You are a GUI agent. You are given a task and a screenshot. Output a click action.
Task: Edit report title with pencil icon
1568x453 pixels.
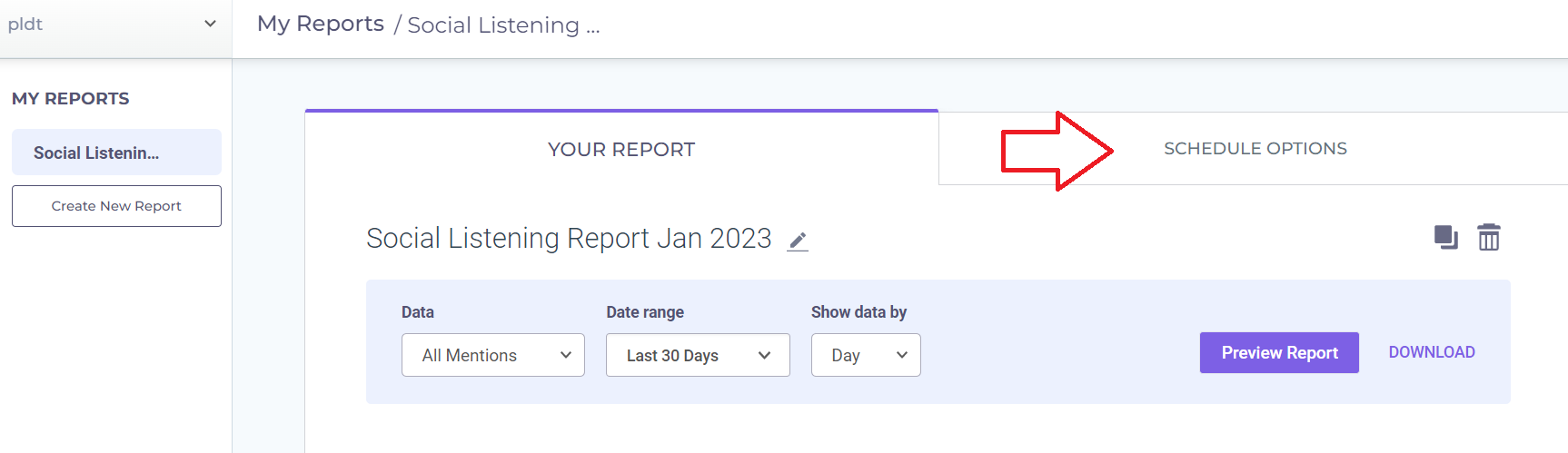(x=798, y=241)
